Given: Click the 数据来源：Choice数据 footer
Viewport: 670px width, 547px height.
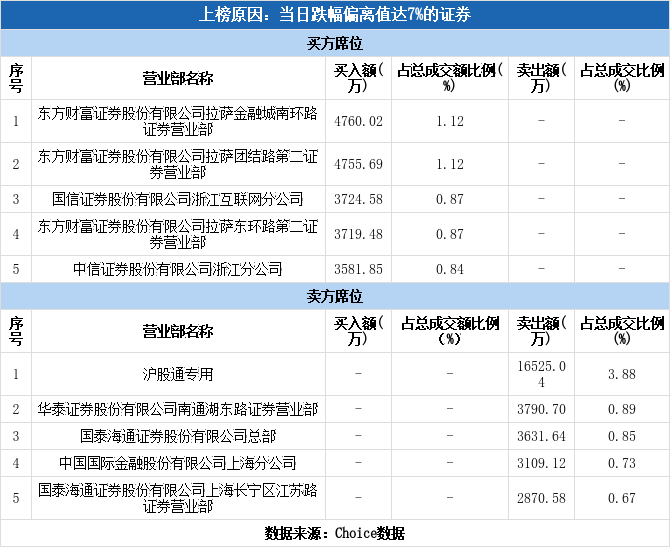Looking at the screenshot, I should [335, 533].
